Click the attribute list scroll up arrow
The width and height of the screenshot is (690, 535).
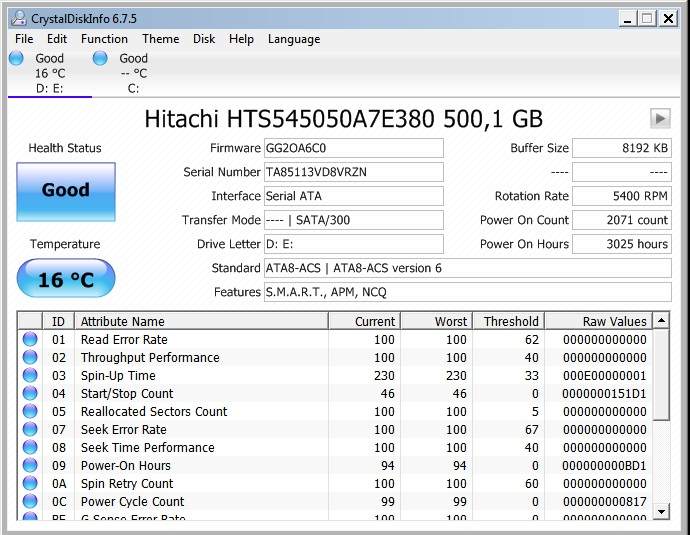(661, 320)
